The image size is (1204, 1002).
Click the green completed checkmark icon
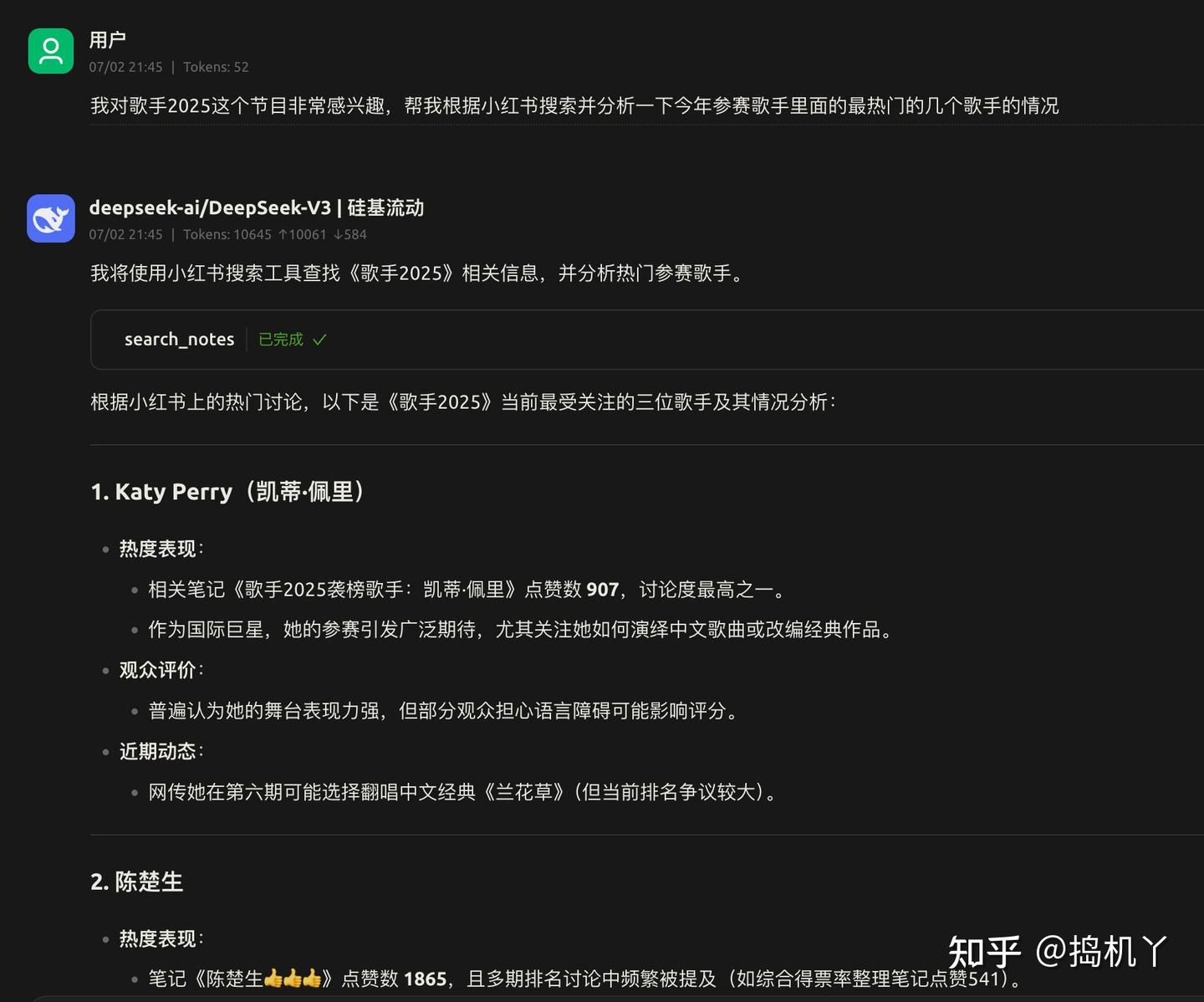(x=319, y=340)
